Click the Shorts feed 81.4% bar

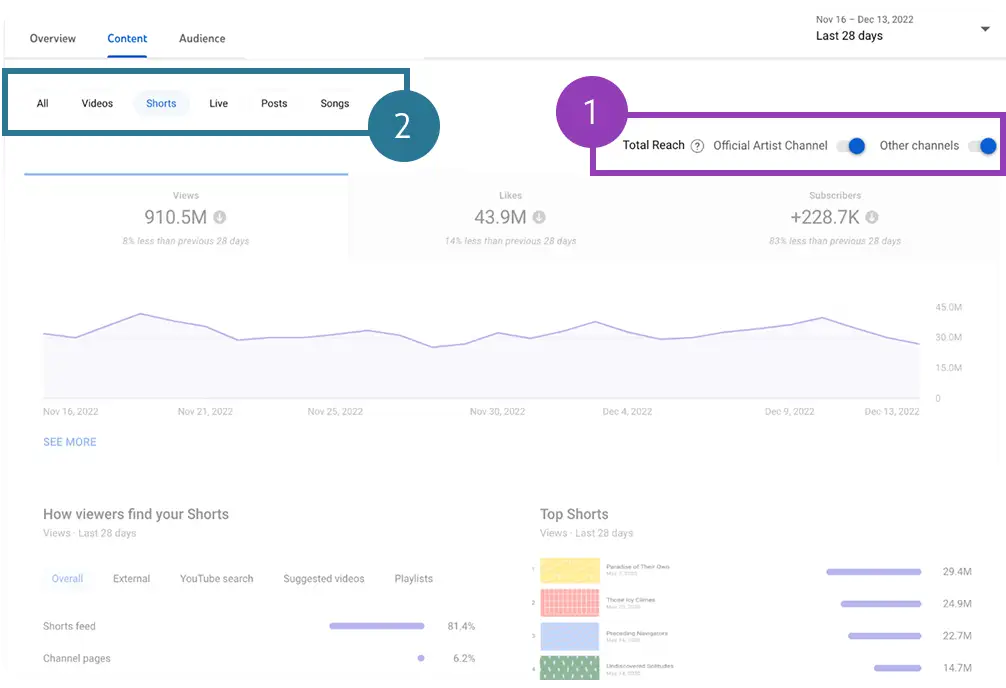377,626
